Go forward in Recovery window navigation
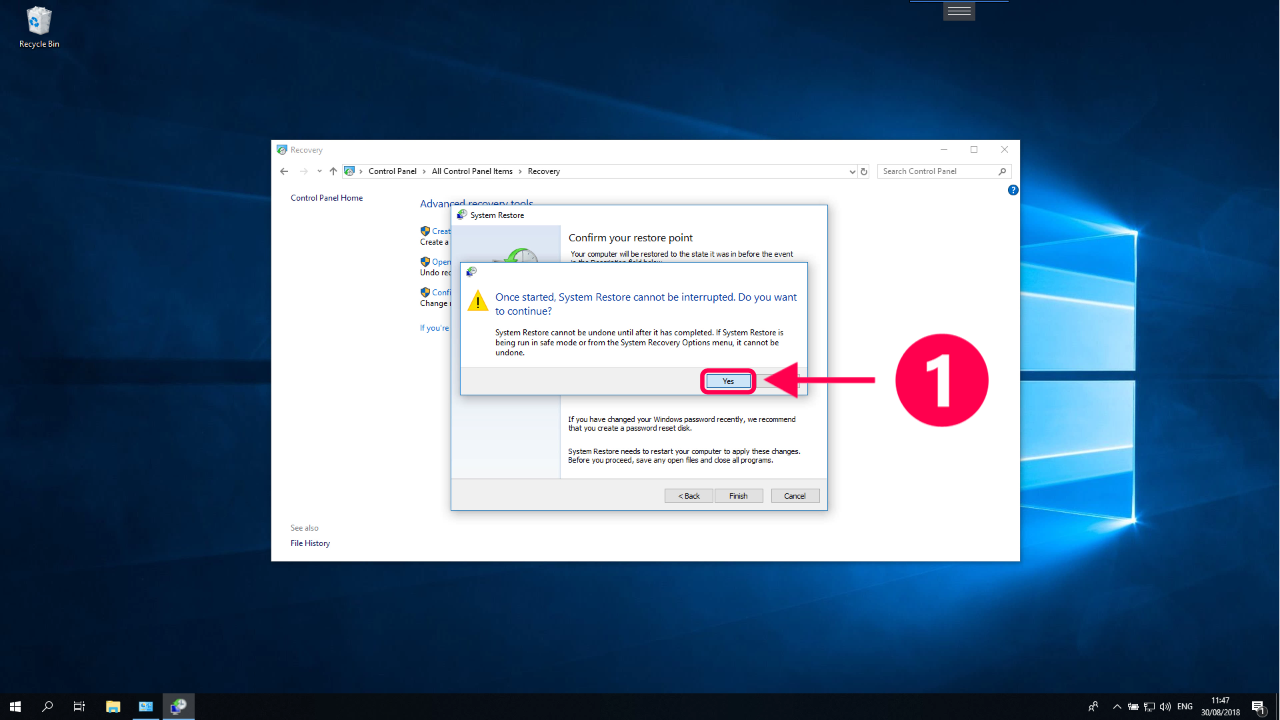The image size is (1280, 720). (x=304, y=171)
